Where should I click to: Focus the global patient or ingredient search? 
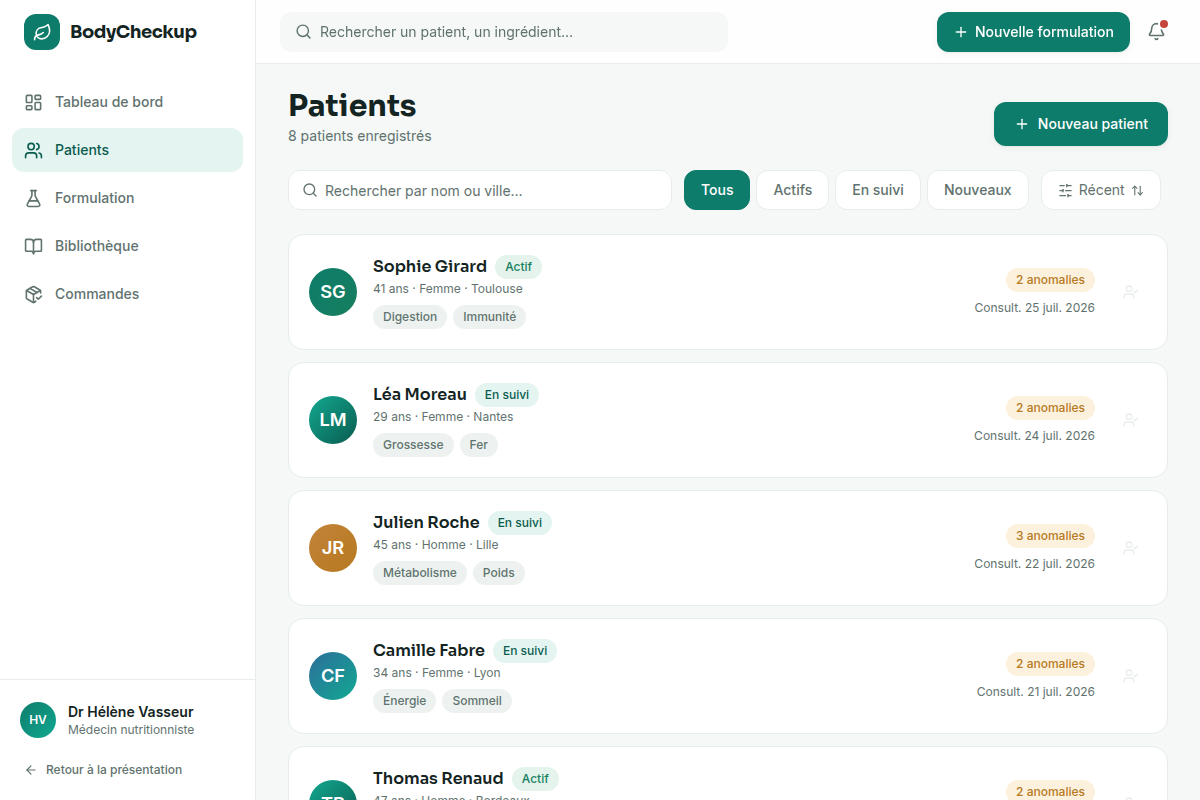504,32
